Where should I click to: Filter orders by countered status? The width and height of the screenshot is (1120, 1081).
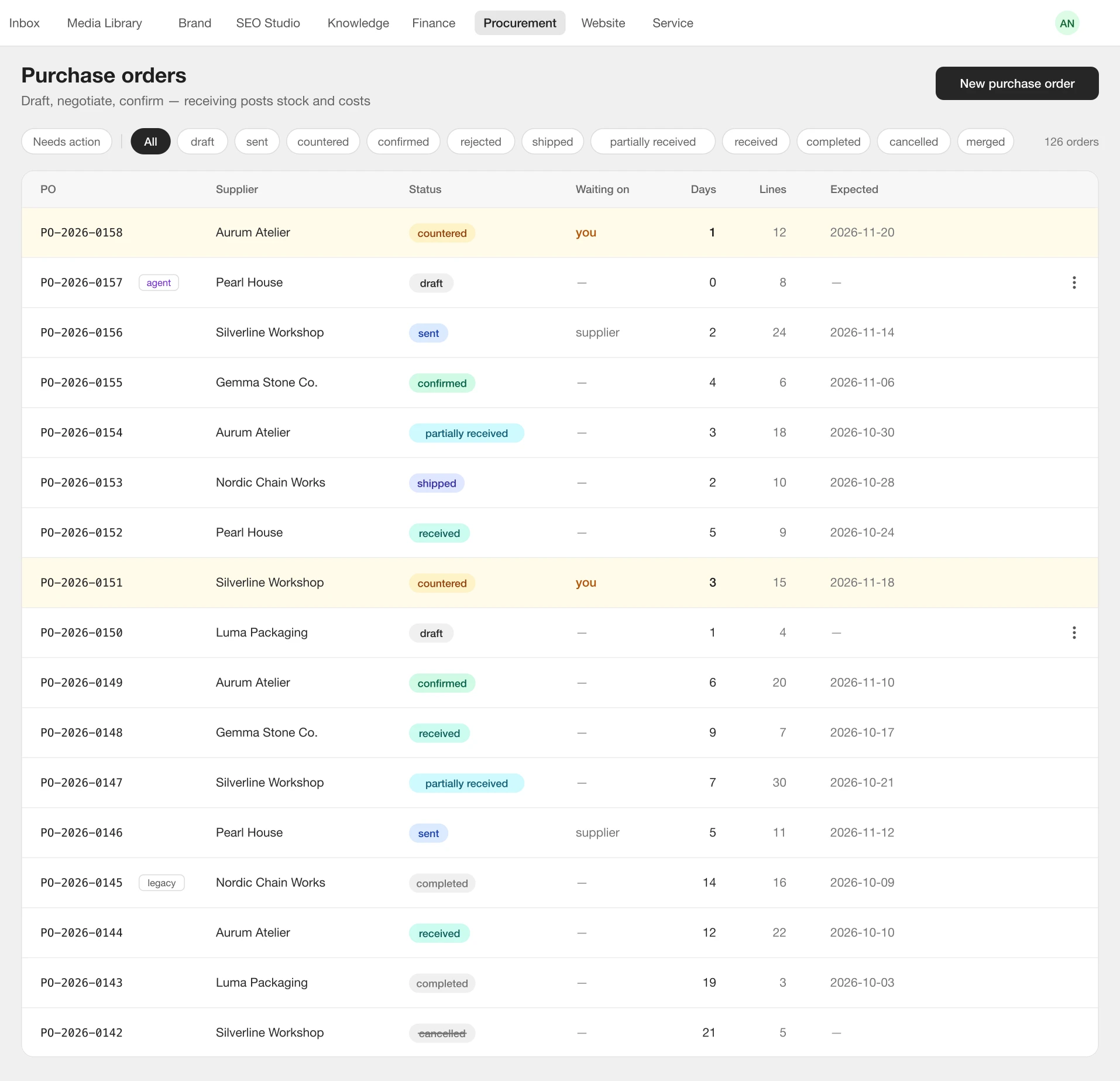323,142
